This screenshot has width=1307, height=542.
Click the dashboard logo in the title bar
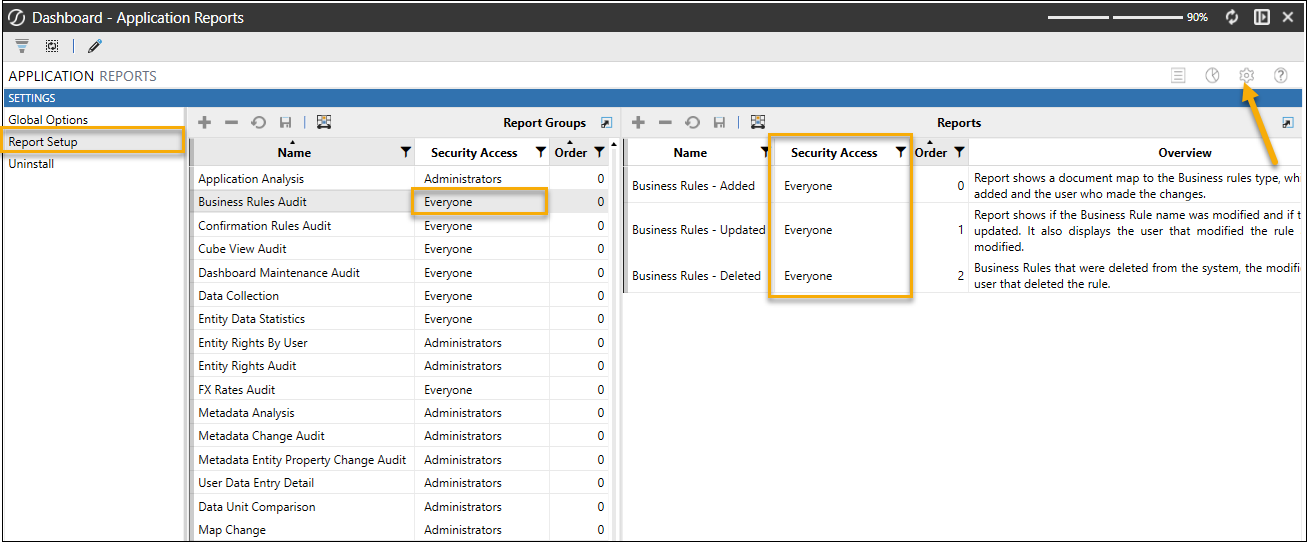tap(16, 17)
